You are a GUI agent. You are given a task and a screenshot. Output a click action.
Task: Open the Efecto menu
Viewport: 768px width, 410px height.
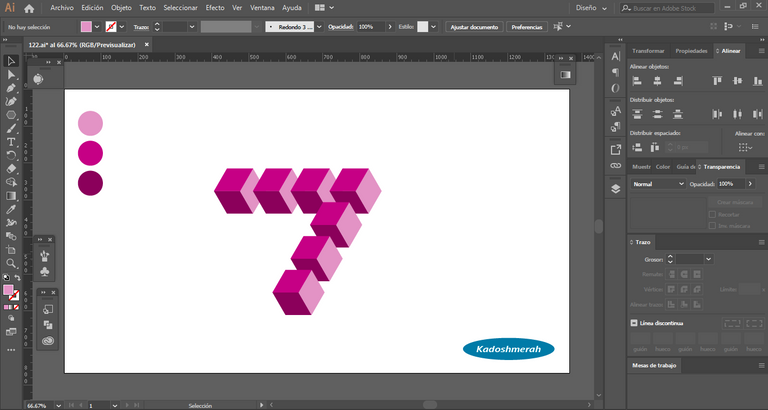(x=215, y=7)
